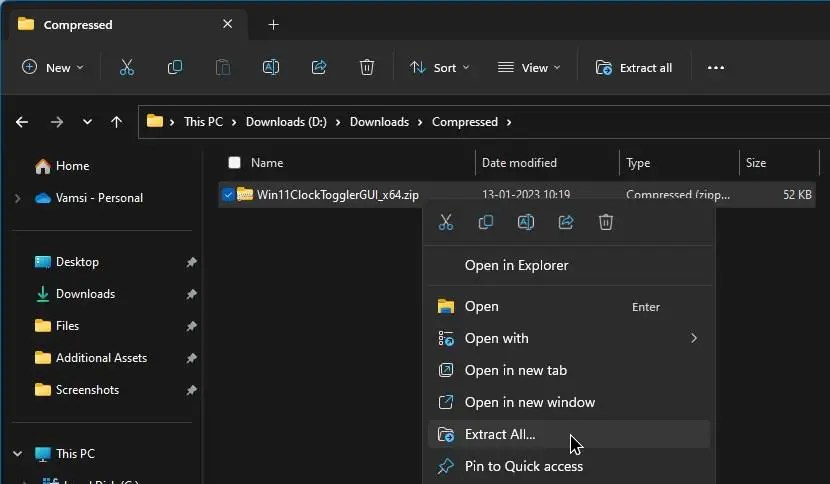Click the Delete trash icon in the top toolbar
The image size is (830, 484).
tap(367, 67)
